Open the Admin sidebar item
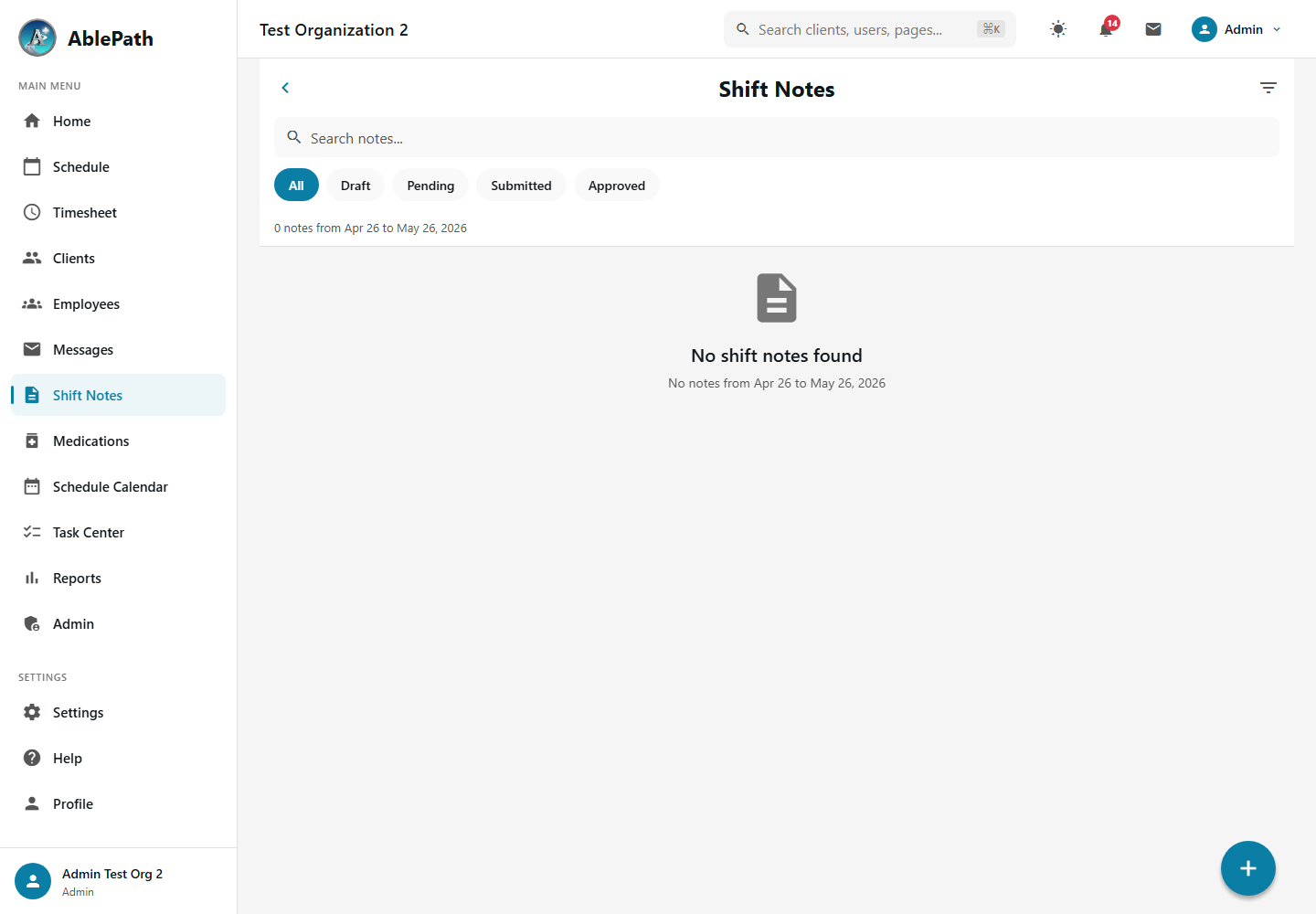 [118, 623]
